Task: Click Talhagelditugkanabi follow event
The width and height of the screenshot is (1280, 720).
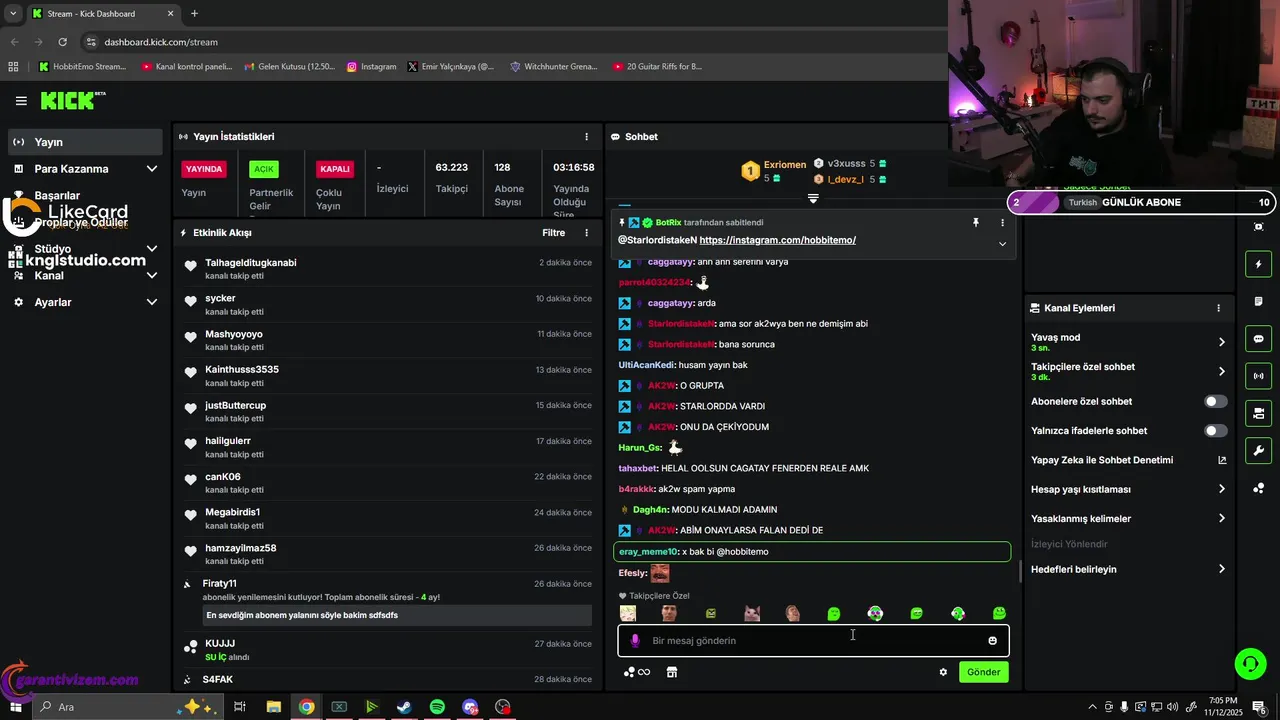Action: coord(388,269)
